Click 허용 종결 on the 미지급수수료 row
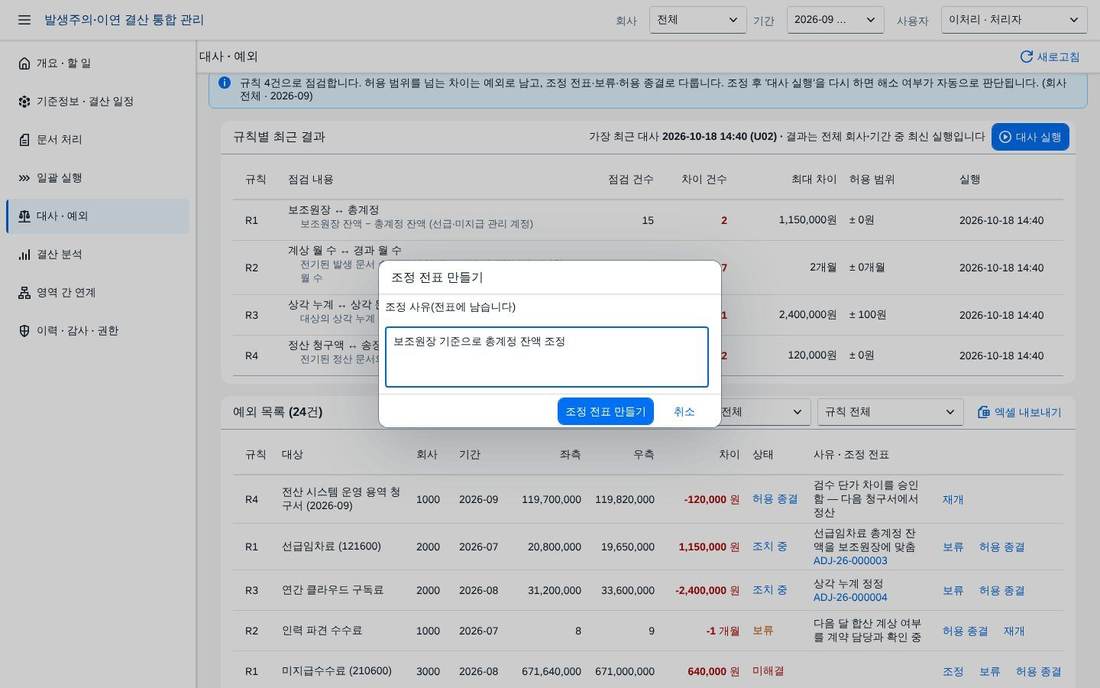The height and width of the screenshot is (688, 1100). click(x=1038, y=672)
